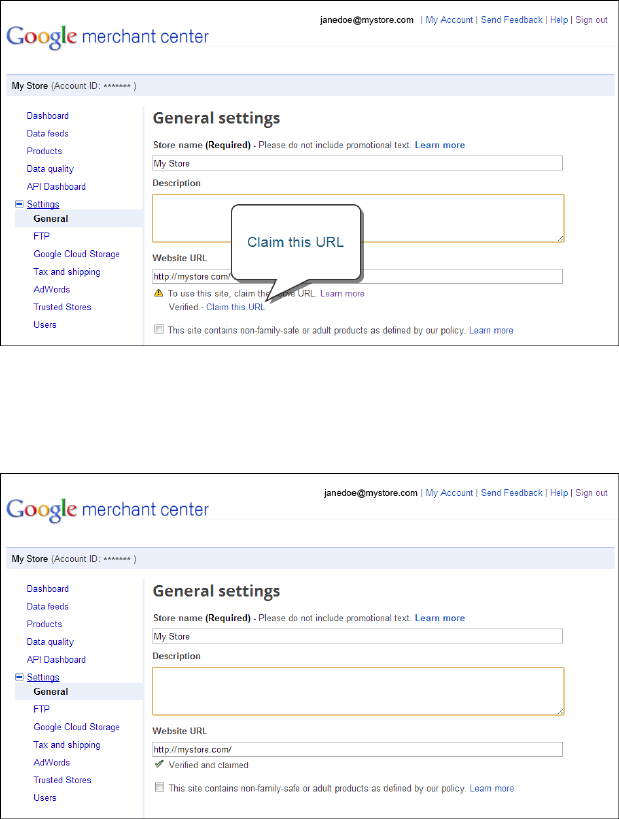Click the Description resize grip in lower screenshot

point(560,711)
